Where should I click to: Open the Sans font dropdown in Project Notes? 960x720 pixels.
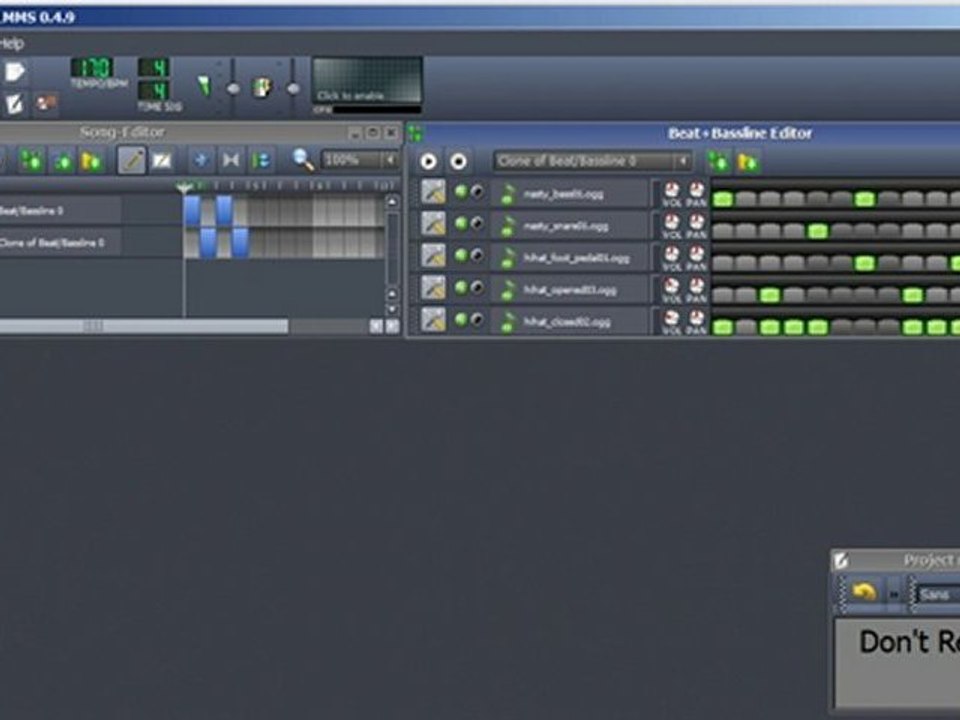(937, 594)
